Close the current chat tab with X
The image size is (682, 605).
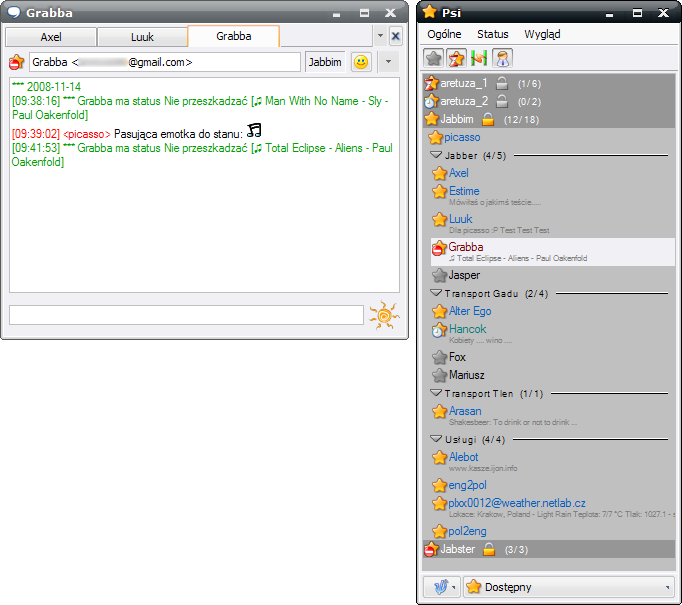[395, 36]
